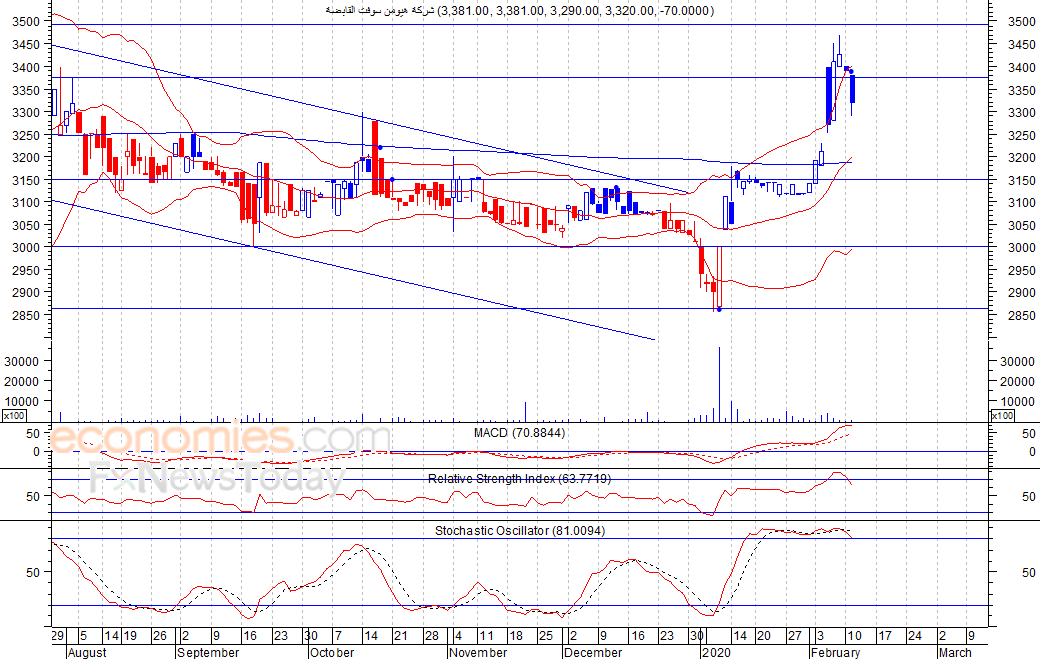Image resolution: width=1040 pixels, height=659 pixels.
Task: Click the December month label
Action: [594, 652]
